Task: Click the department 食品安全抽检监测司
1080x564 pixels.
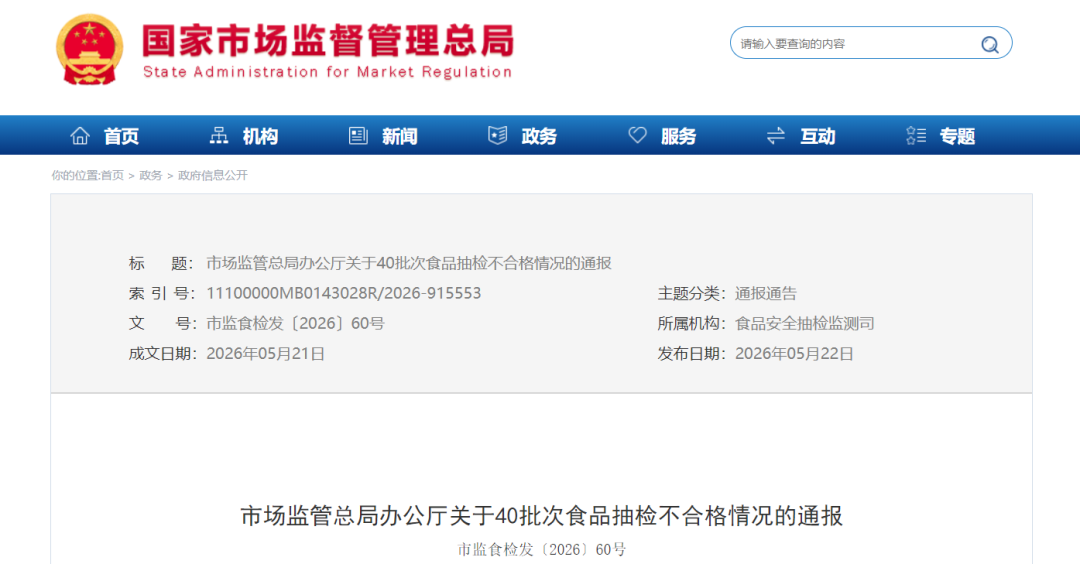Action: [804, 324]
